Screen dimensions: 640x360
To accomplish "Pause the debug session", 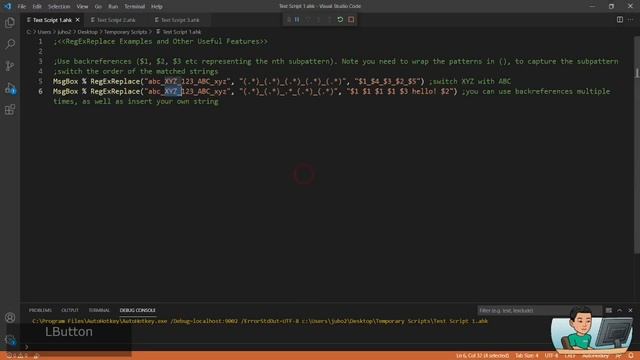I will pos(297,20).
